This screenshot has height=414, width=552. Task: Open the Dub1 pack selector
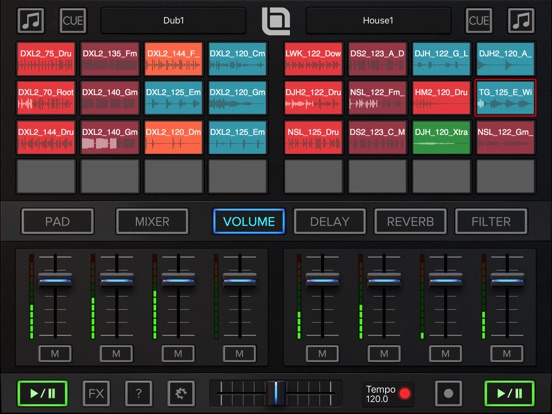coord(173,21)
